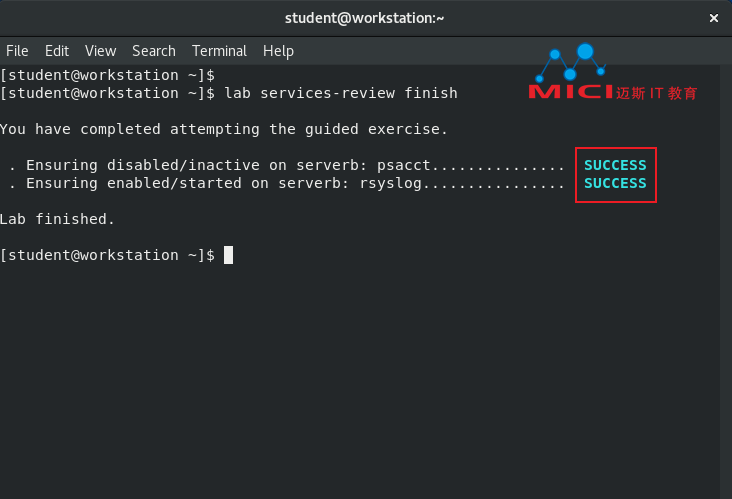The height and width of the screenshot is (499, 732).
Task: Click the first SUCCESS status for psacct
Action: pos(615,165)
